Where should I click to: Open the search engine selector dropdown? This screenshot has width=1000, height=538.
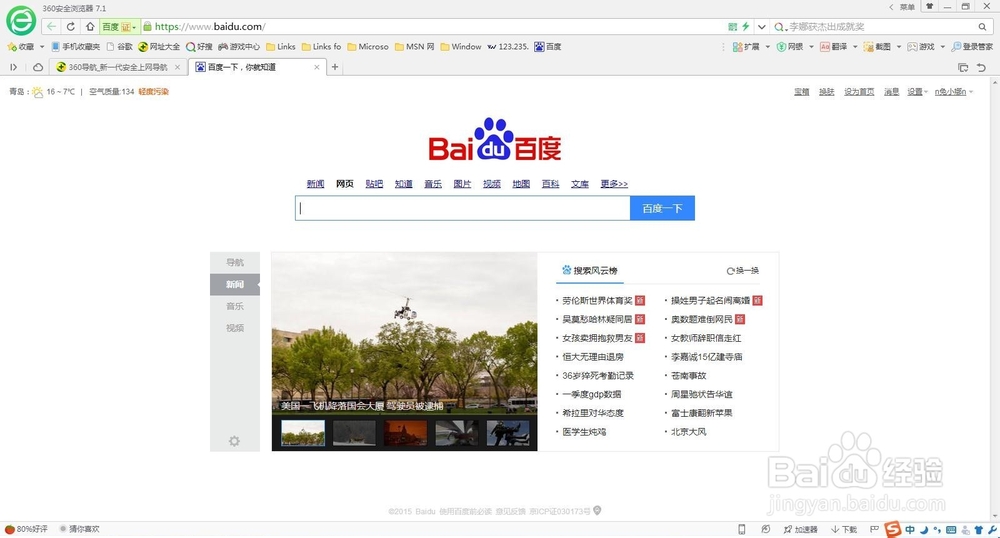tap(780, 27)
